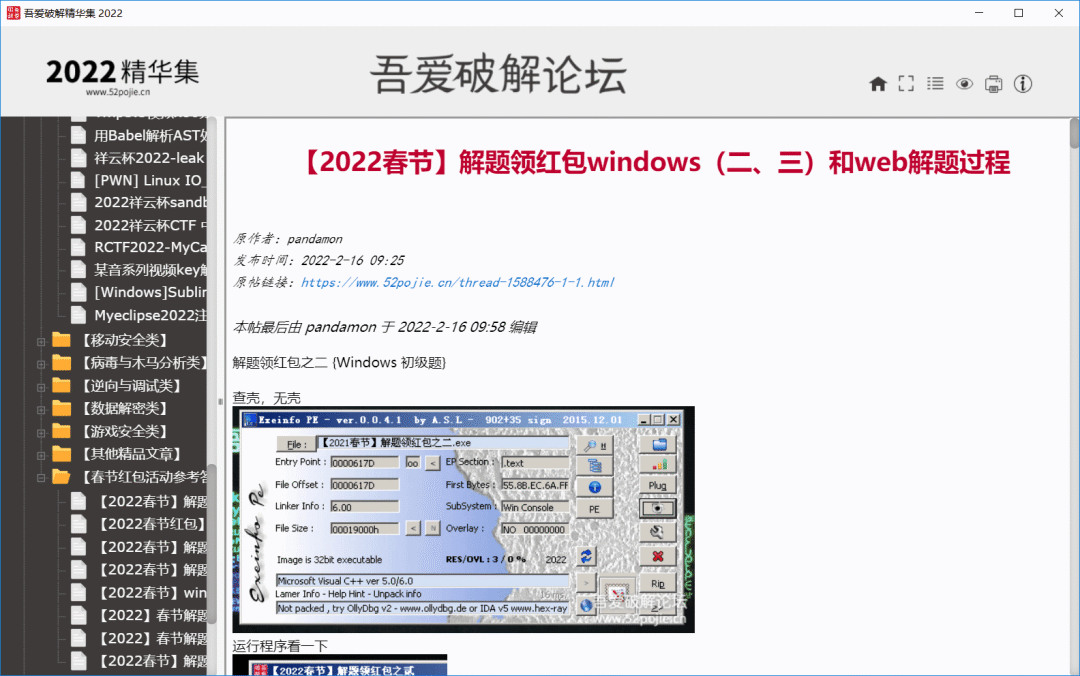Click the partially visible second screenshot at bottom
This screenshot has height=676, width=1080.
click(340, 665)
